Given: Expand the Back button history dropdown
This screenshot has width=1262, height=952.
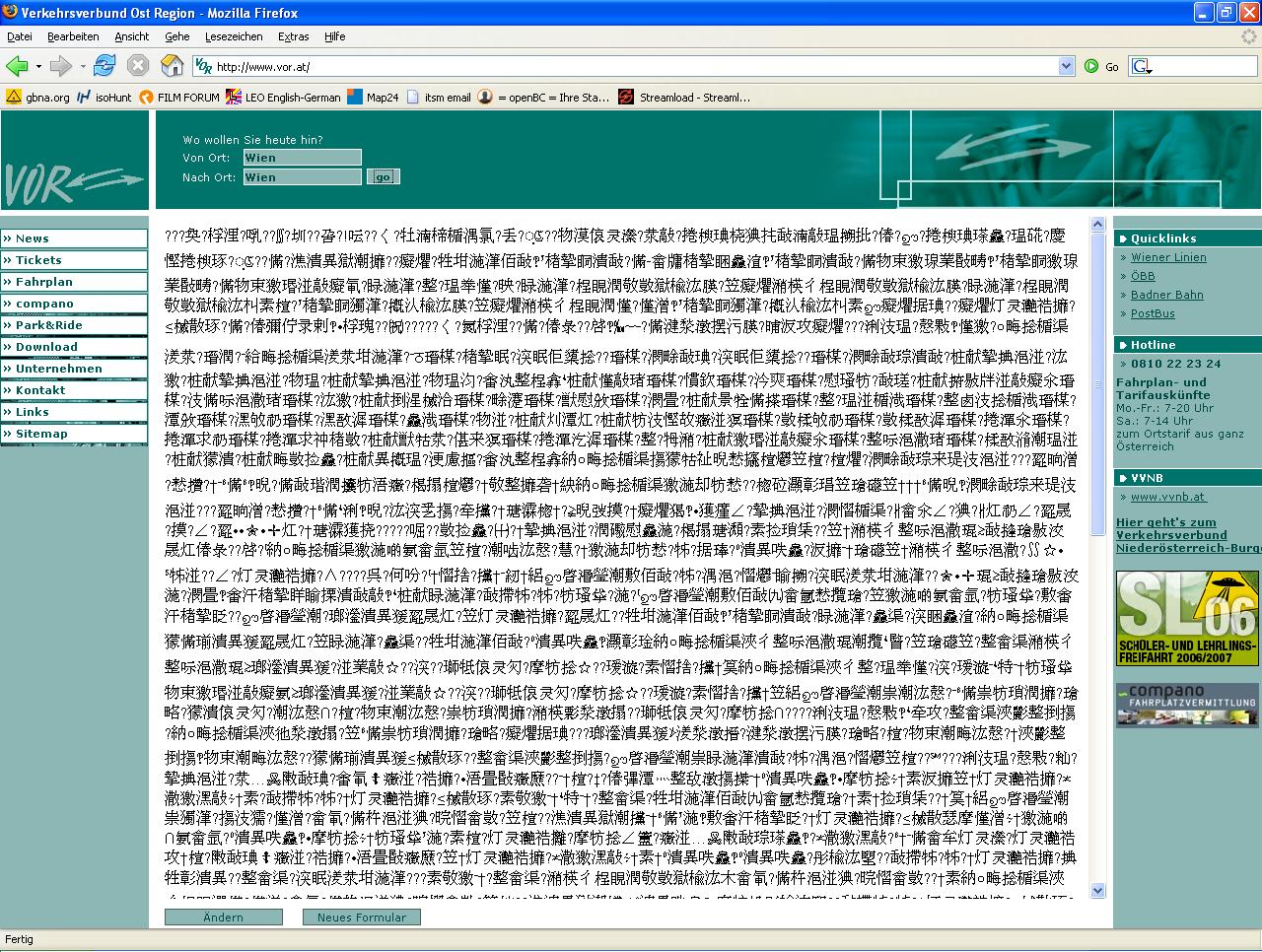Looking at the screenshot, I should coord(38,67).
